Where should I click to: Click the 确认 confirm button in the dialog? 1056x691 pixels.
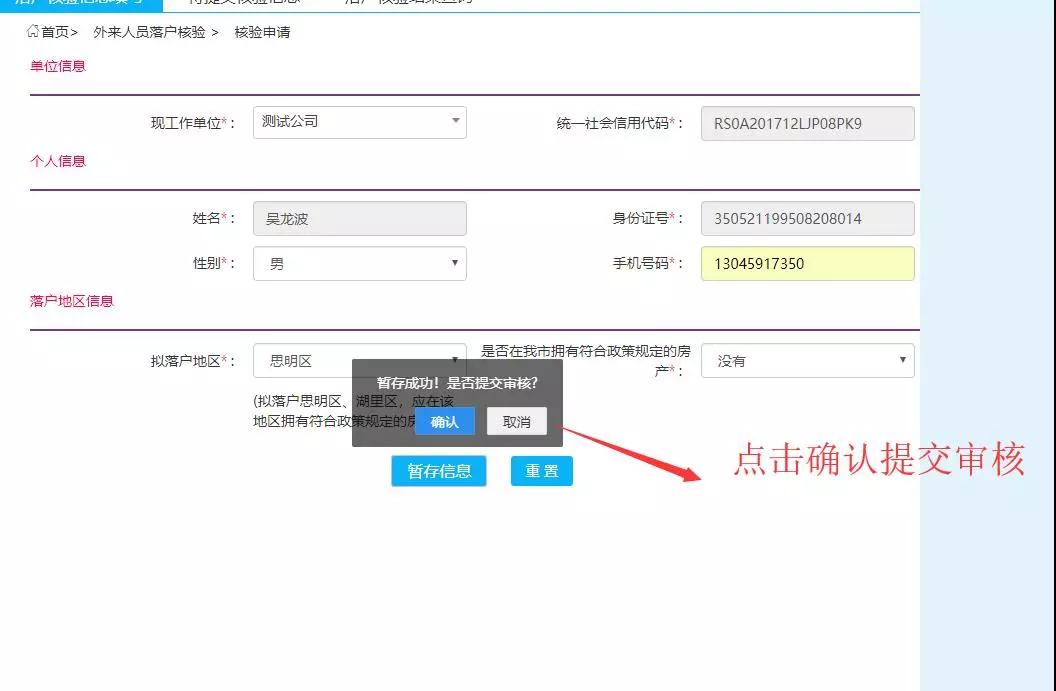click(443, 421)
